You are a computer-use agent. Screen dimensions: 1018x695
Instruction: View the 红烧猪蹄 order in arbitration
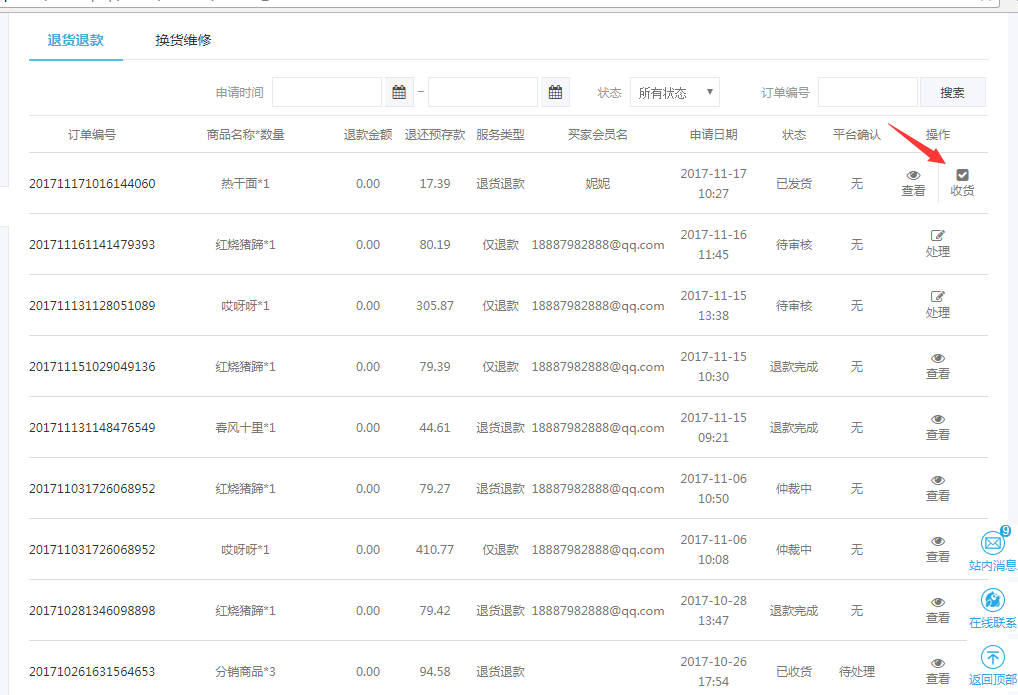coord(937,488)
